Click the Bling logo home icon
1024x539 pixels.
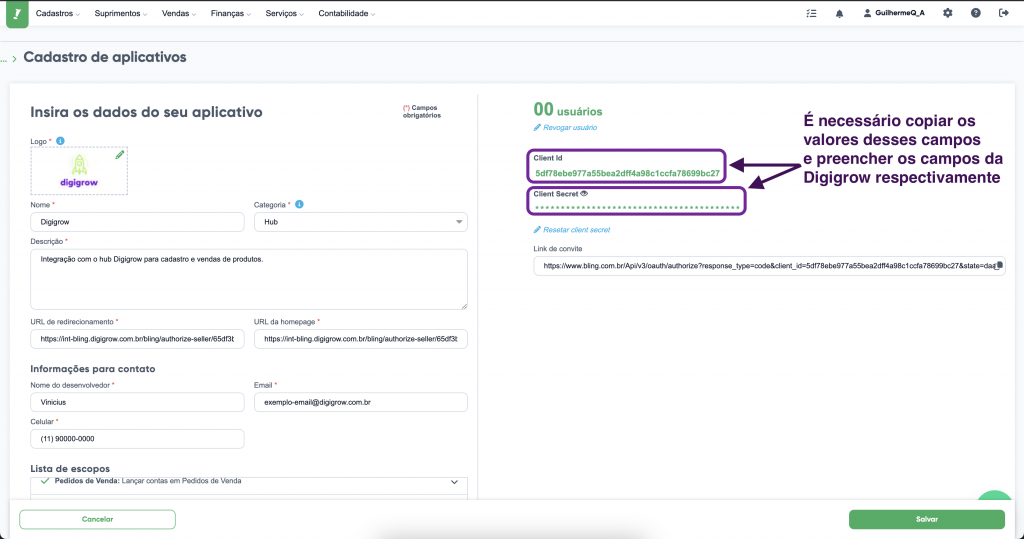(x=16, y=14)
